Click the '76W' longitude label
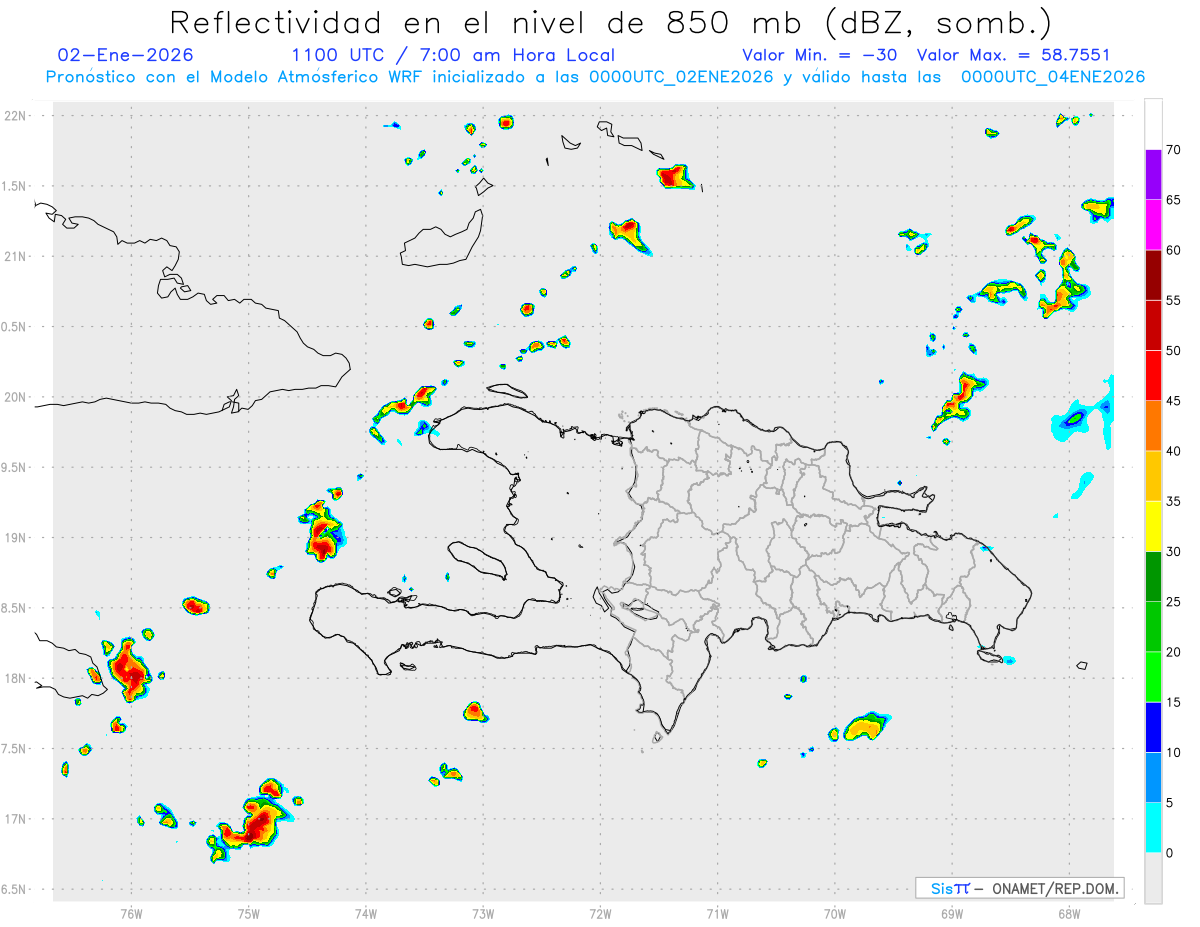This screenshot has width=1200, height=927. 131,913
